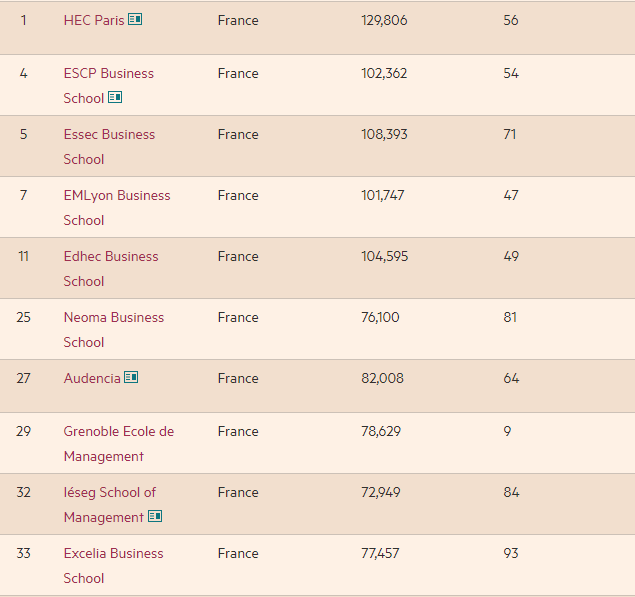
Task: Click value 93 in Excelia row
Action: (511, 553)
